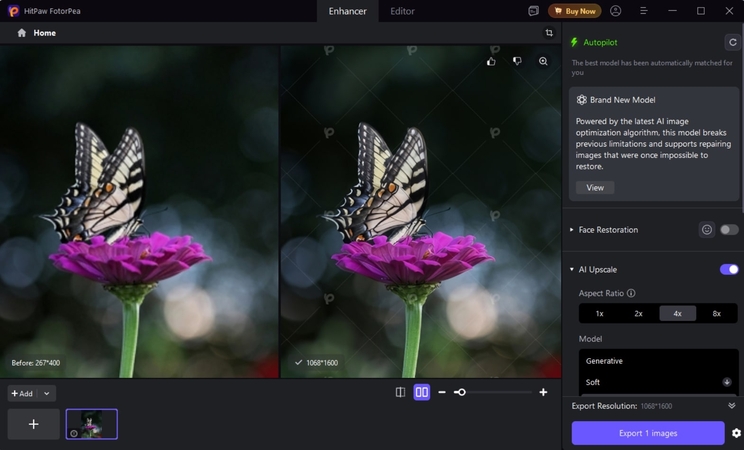Open the crop tool icon

point(549,33)
